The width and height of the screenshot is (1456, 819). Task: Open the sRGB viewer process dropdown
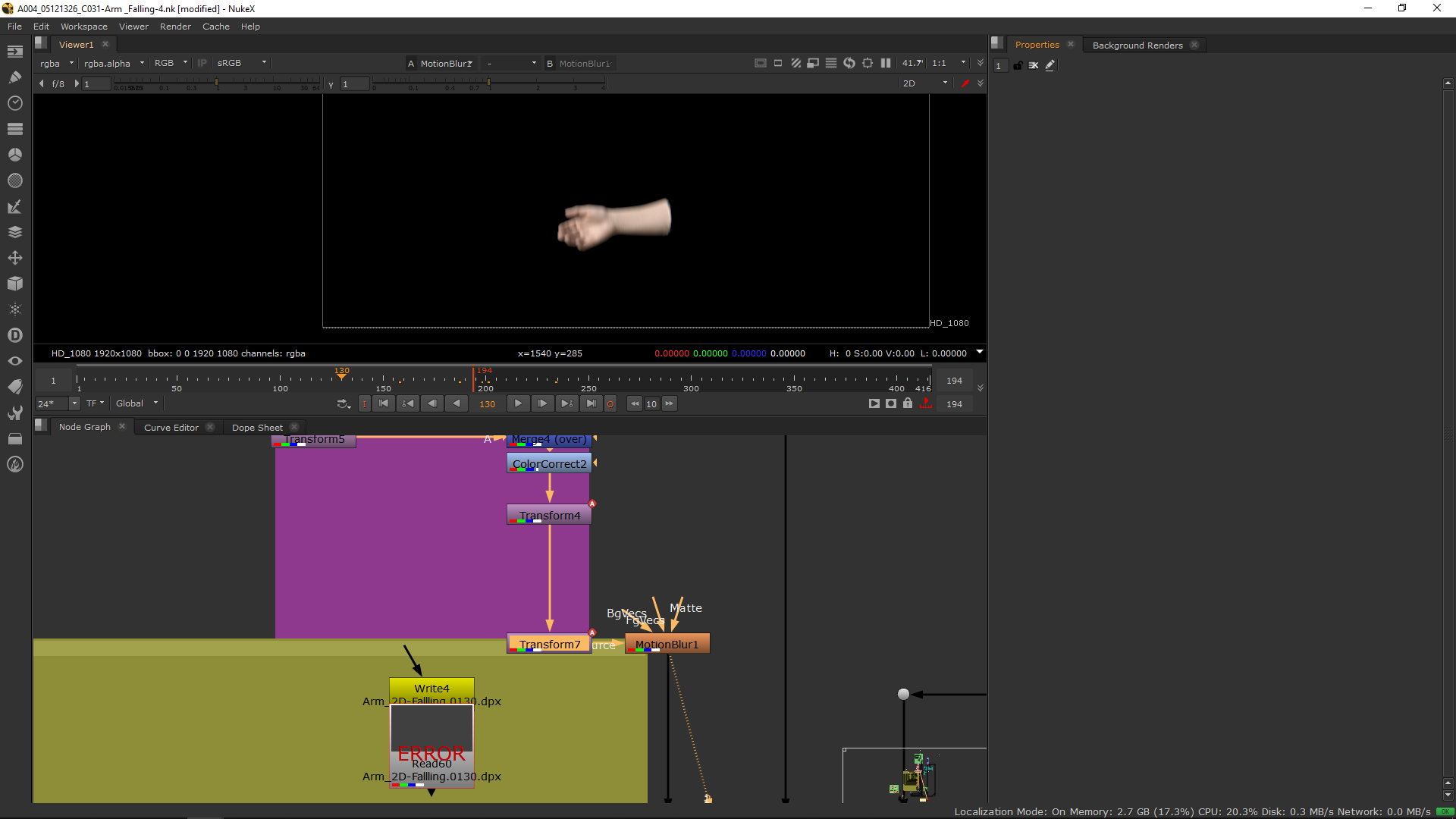pos(241,64)
